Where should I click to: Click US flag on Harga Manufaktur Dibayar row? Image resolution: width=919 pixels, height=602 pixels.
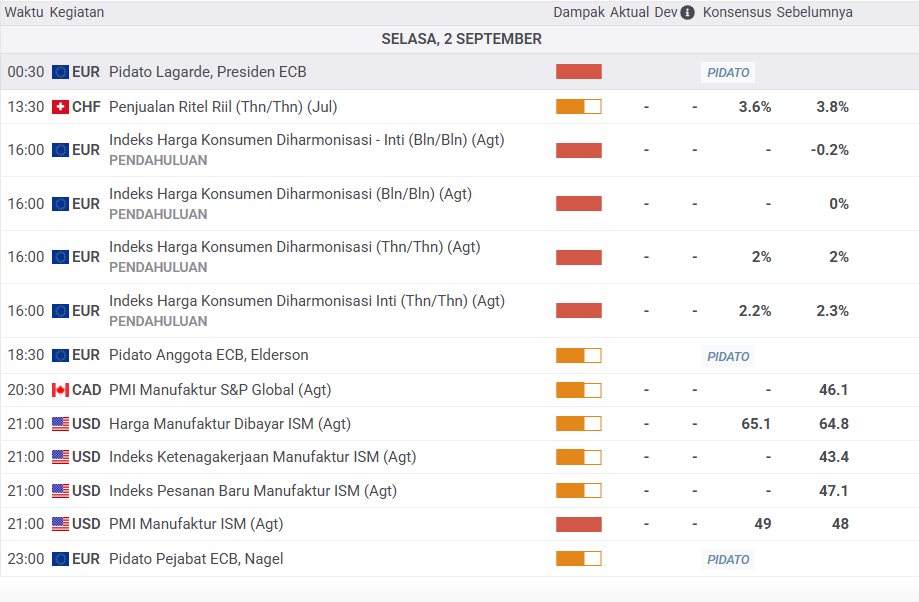coord(60,424)
